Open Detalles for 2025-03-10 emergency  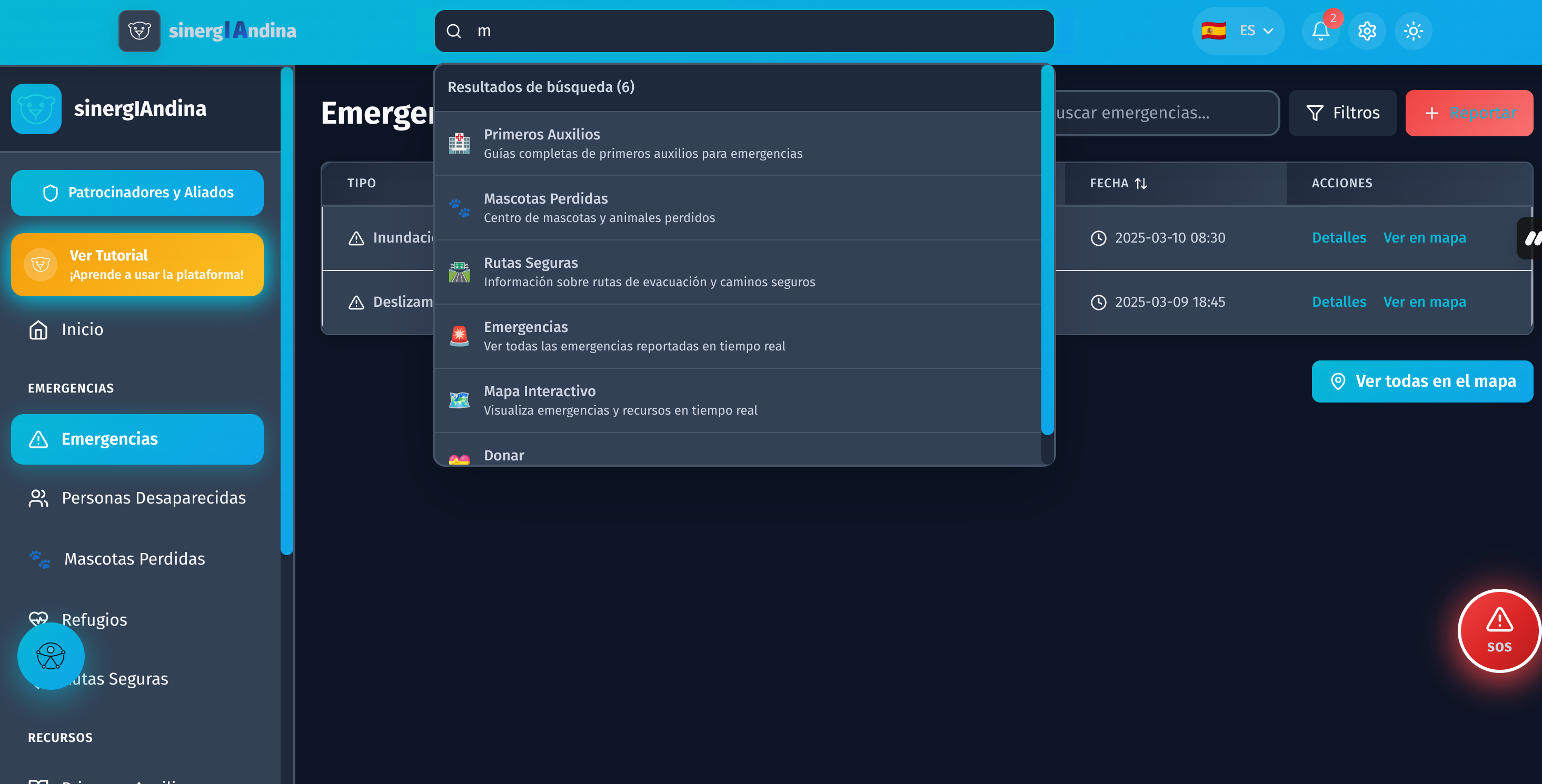click(1338, 238)
